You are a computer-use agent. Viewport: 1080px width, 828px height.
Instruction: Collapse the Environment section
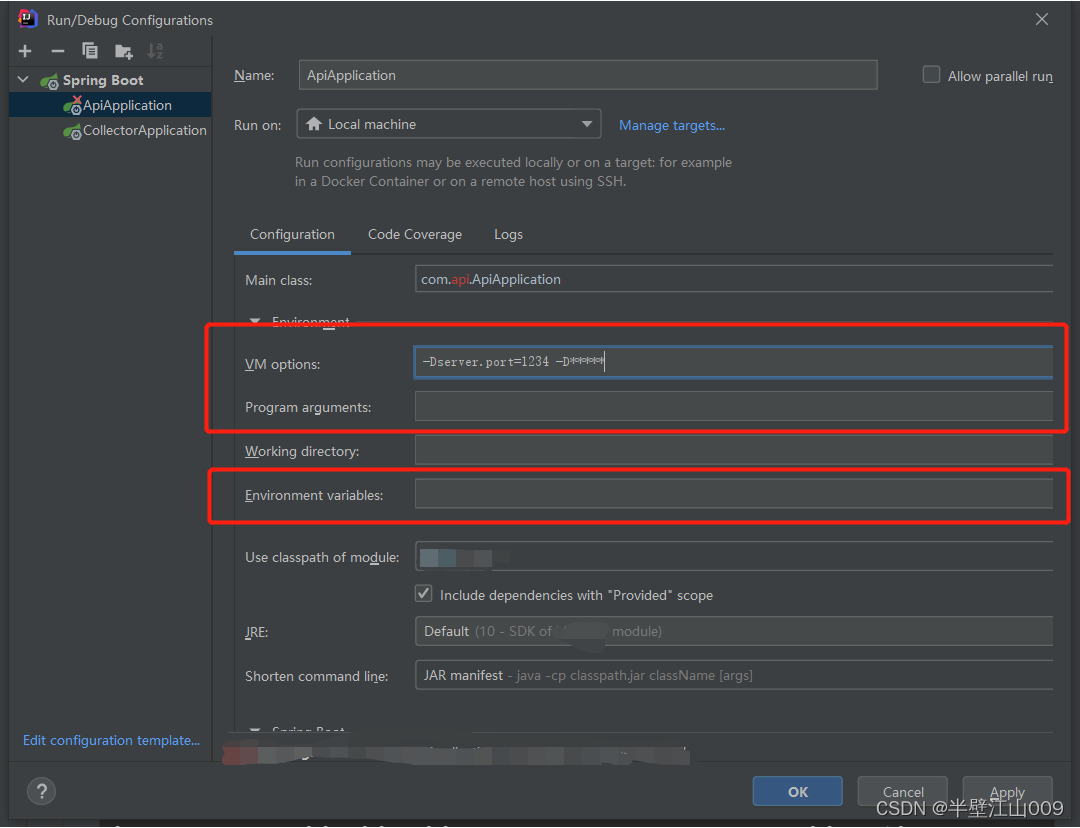(255, 322)
